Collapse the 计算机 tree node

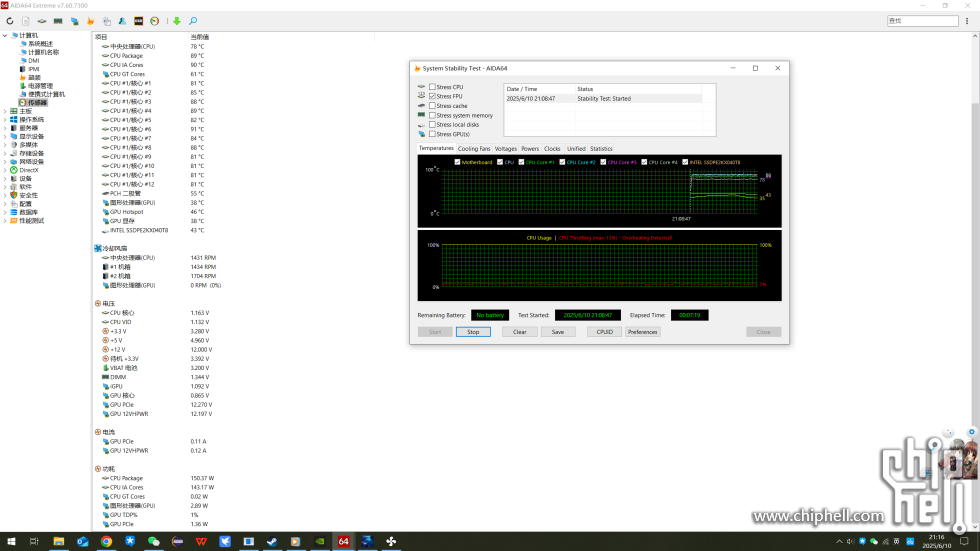pyautogui.click(x=5, y=36)
